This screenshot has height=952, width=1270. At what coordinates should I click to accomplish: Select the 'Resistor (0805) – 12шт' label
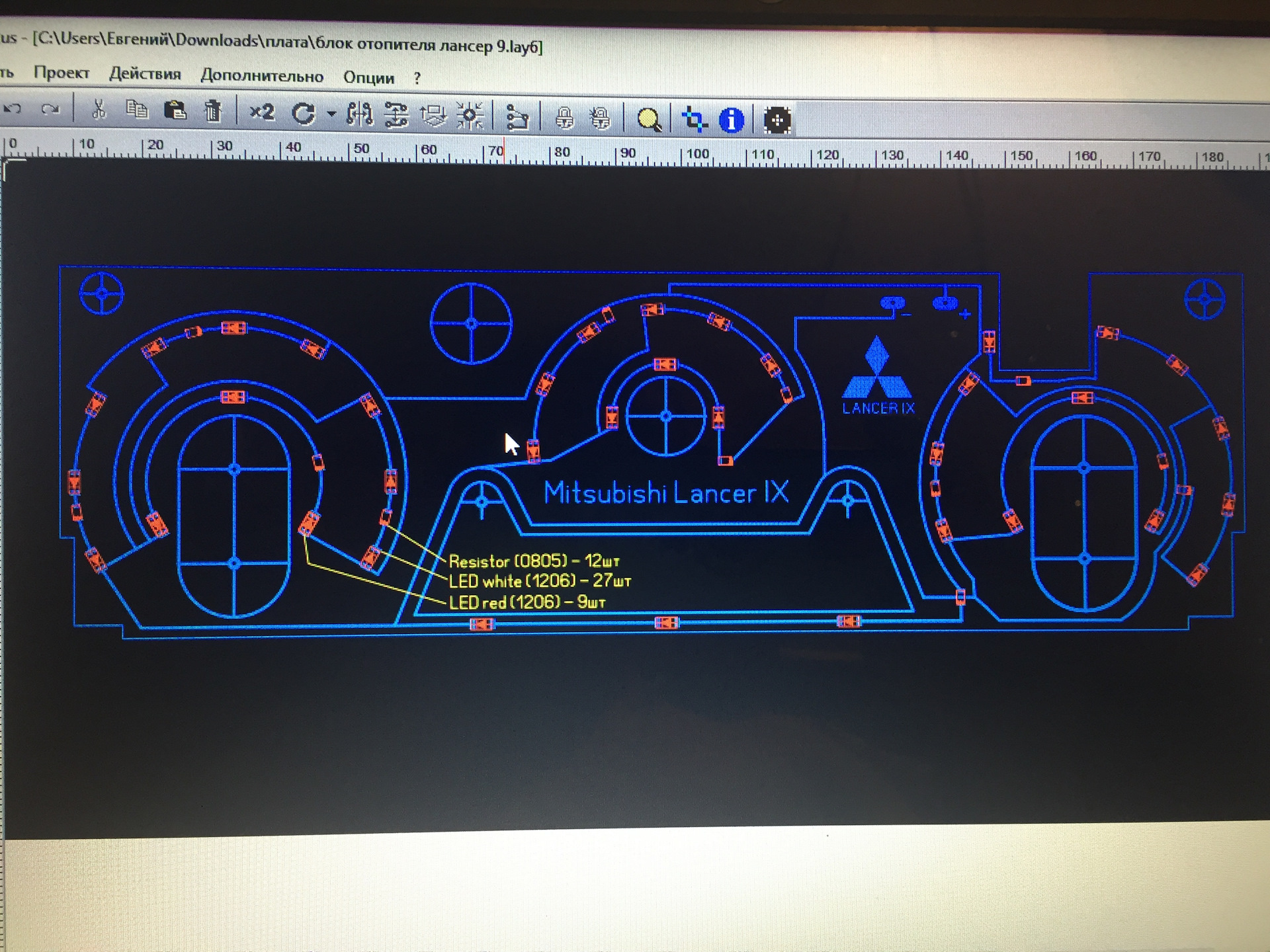(x=534, y=561)
